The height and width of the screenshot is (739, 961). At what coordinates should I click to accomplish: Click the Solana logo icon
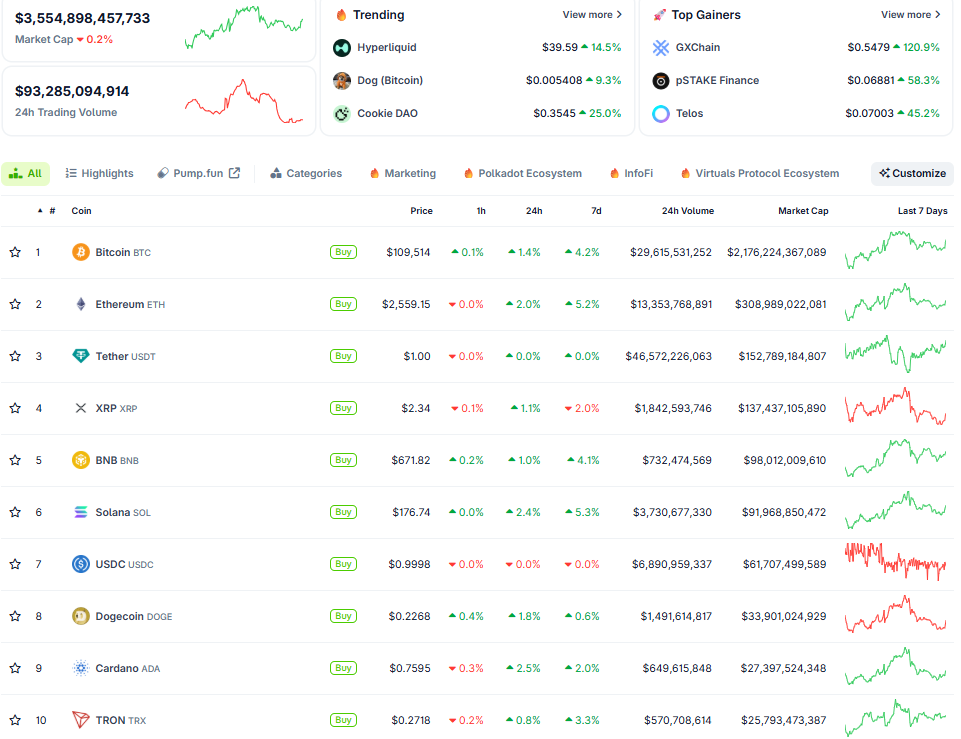tap(81, 512)
